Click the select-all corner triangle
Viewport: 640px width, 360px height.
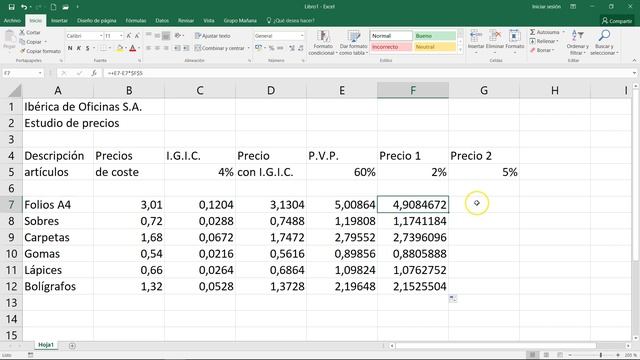click(15, 91)
